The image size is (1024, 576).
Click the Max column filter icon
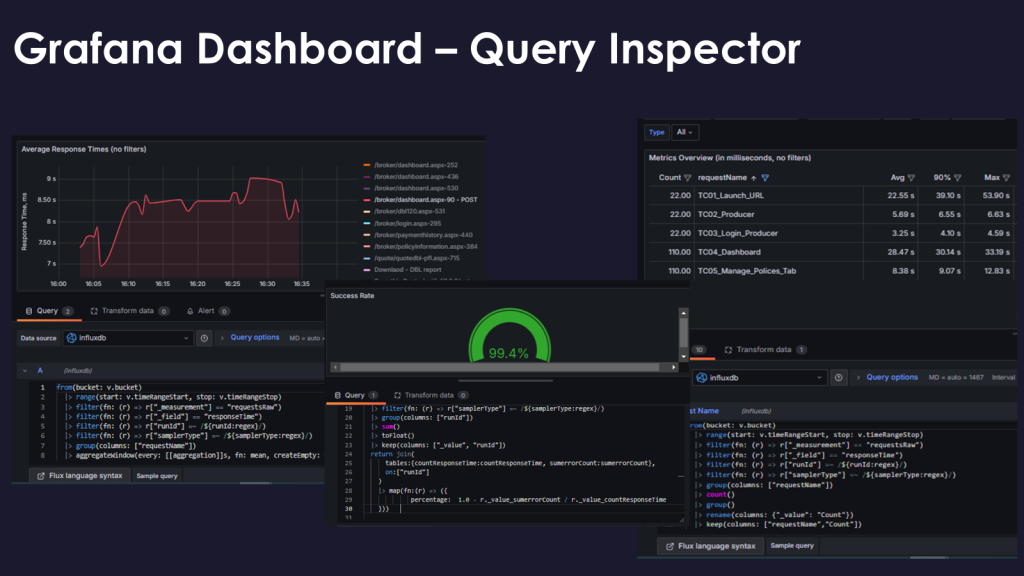(1006, 178)
